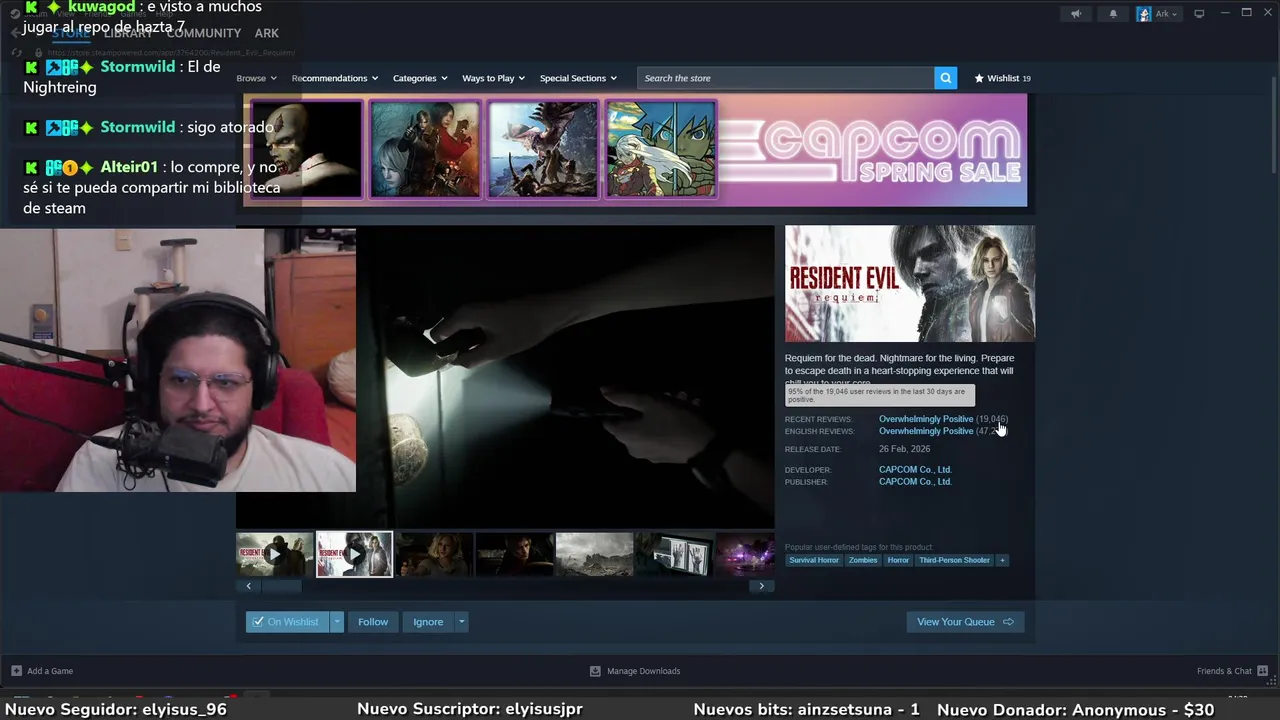Image resolution: width=1280 pixels, height=720 pixels.
Task: Click the thumbnail strip scrollbar handle
Action: [x=281, y=586]
